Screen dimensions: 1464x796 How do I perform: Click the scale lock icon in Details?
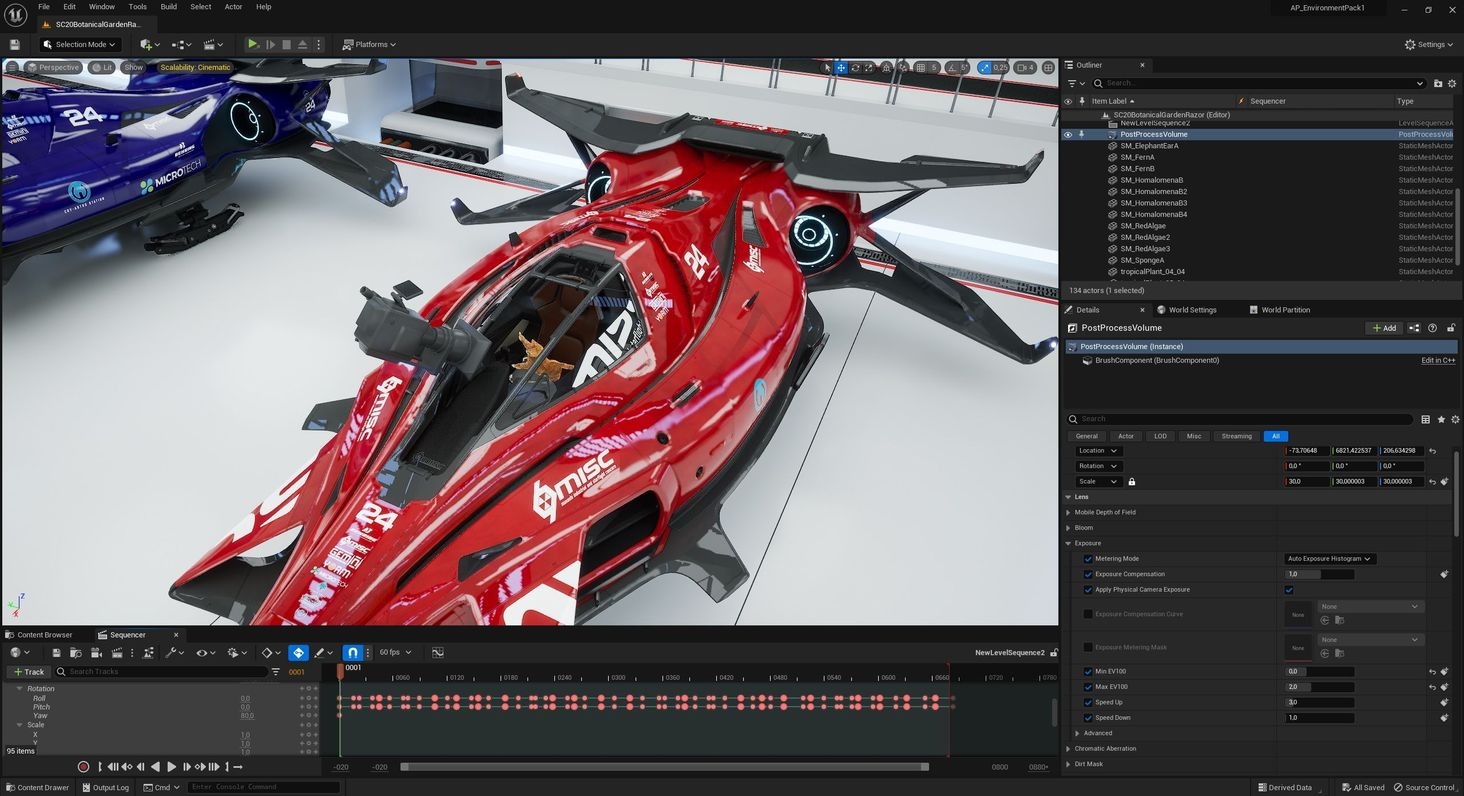pyautogui.click(x=1132, y=482)
